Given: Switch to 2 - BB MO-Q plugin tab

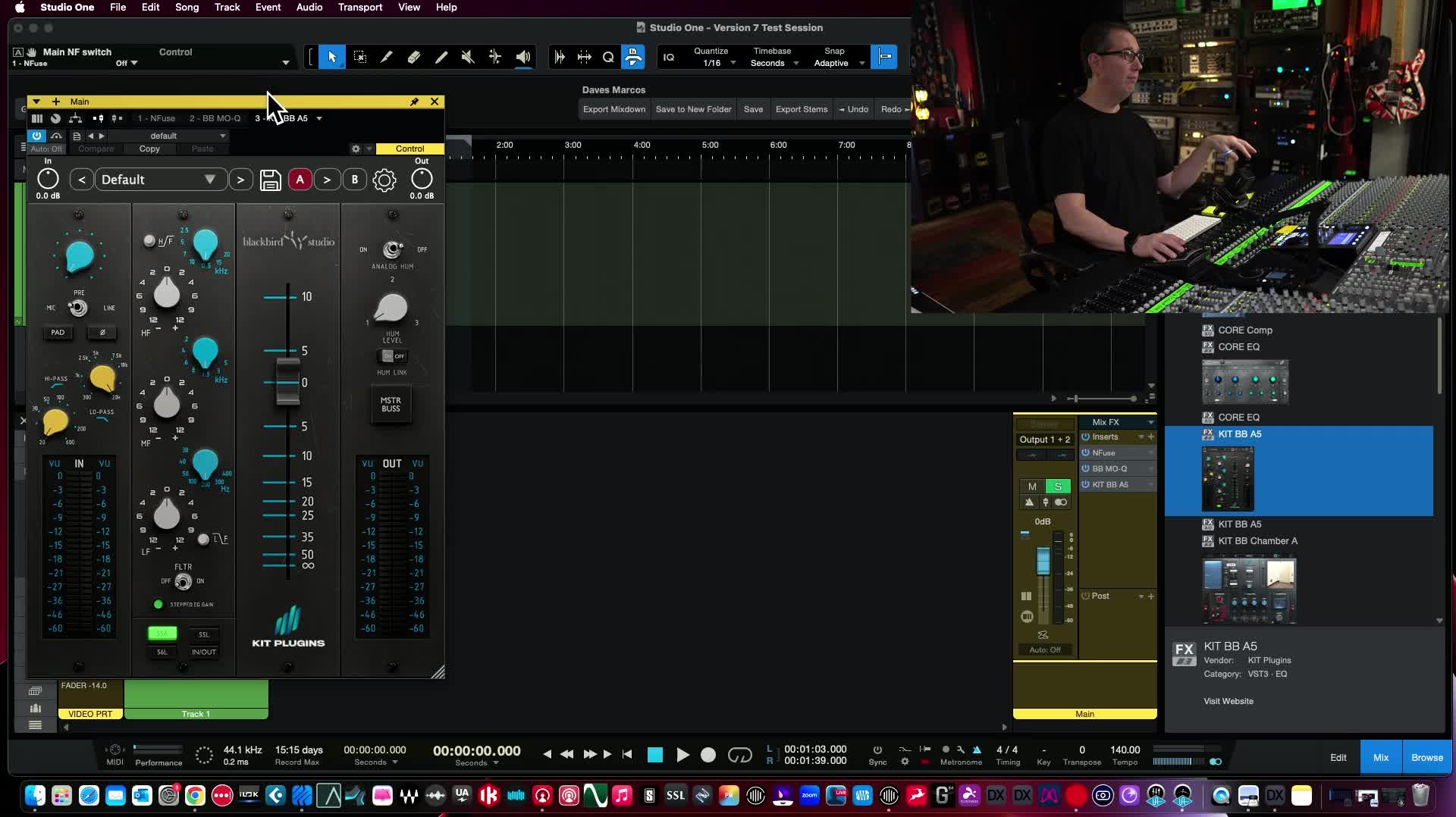Looking at the screenshot, I should [x=215, y=118].
